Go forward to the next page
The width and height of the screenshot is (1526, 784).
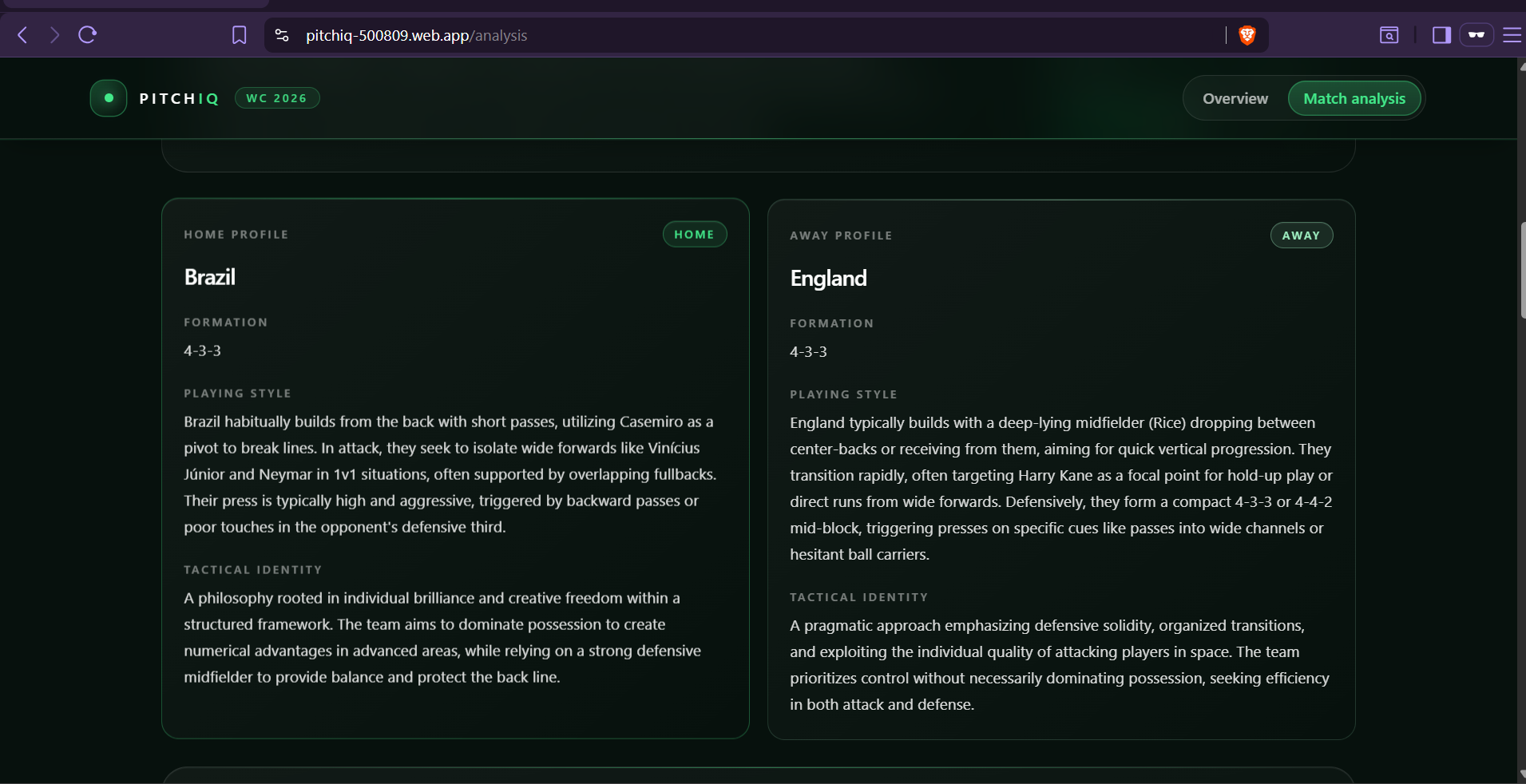[x=54, y=35]
